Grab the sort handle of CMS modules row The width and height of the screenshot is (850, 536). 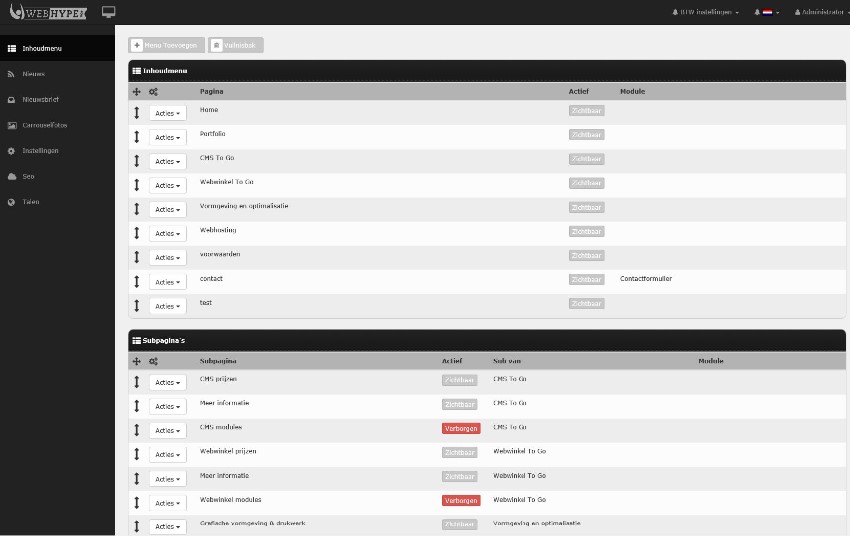coord(137,430)
